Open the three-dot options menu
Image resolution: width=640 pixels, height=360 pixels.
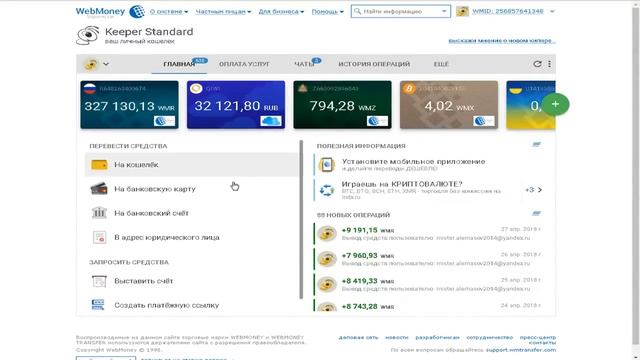point(549,64)
